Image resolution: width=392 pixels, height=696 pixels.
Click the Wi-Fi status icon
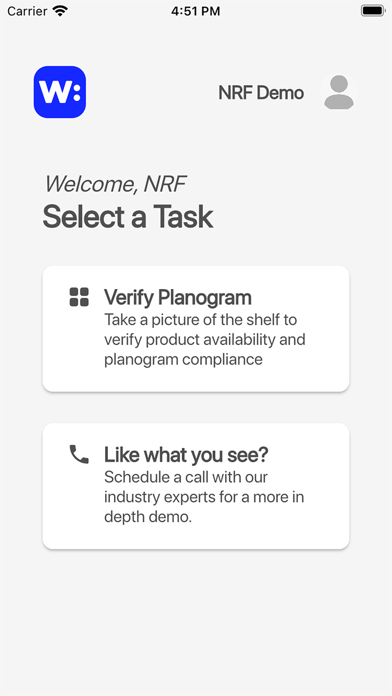[x=59, y=11]
